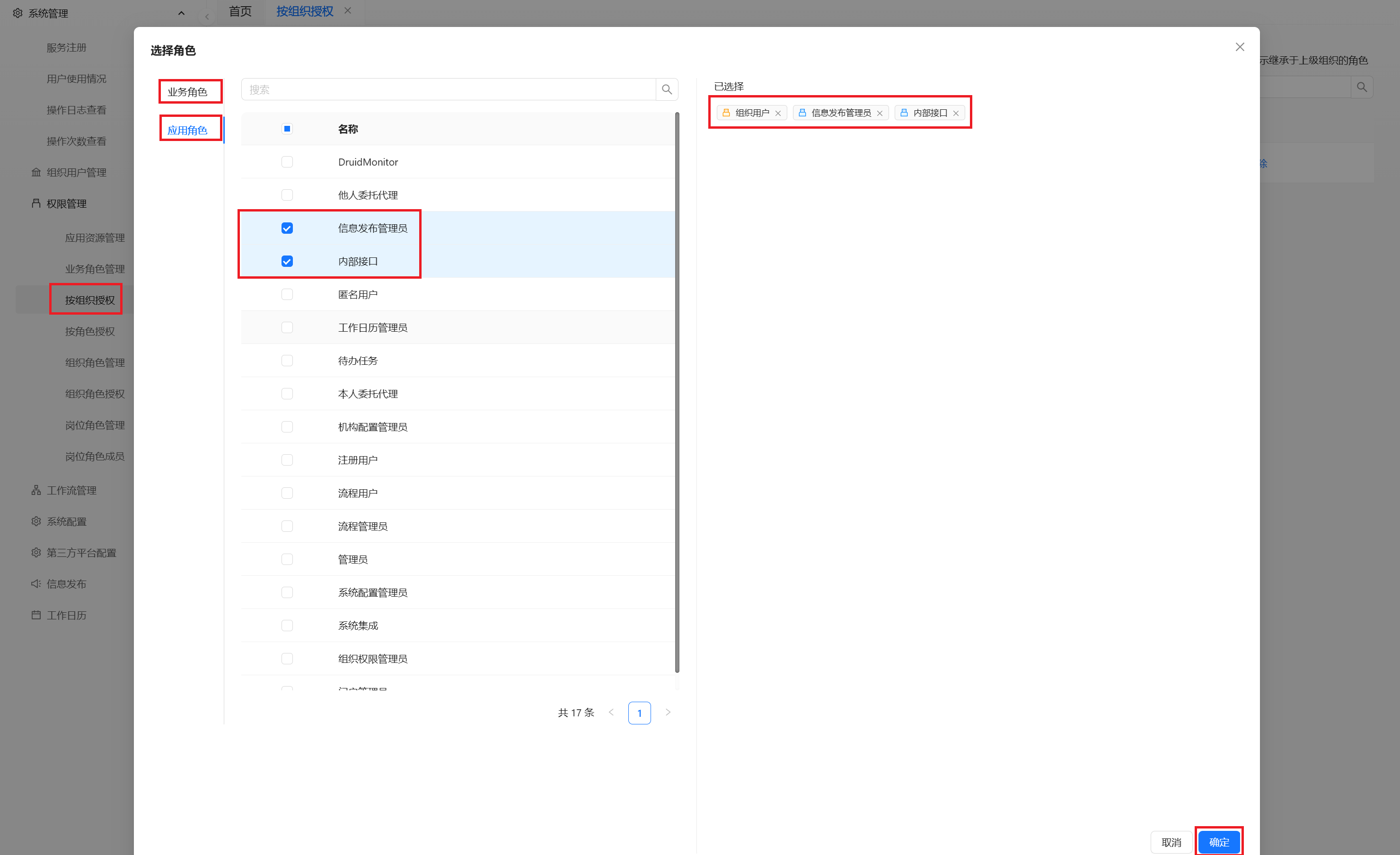Check the 注册用户 checkbox
1400x855 pixels.
click(287, 460)
